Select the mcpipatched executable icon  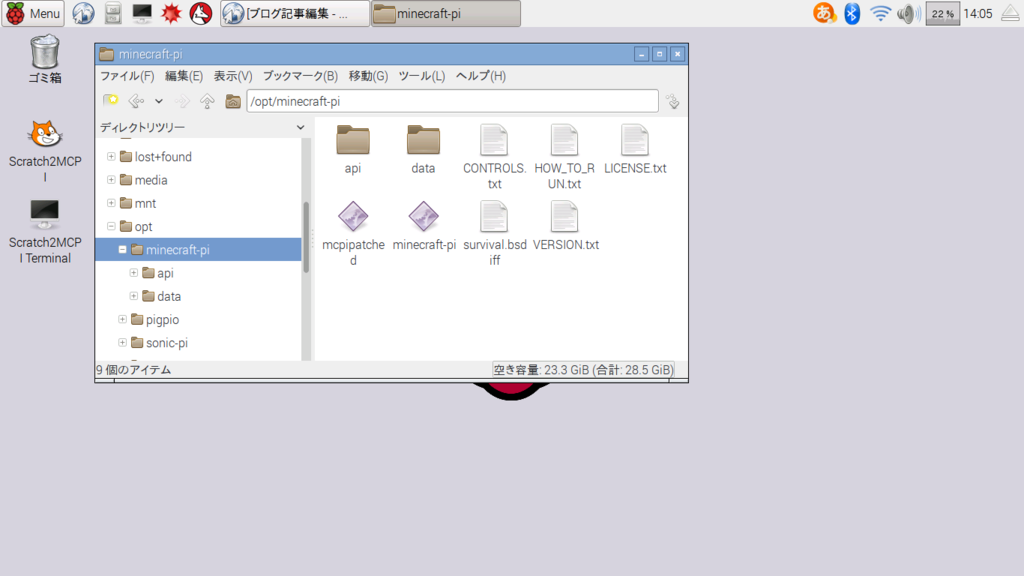point(353,216)
